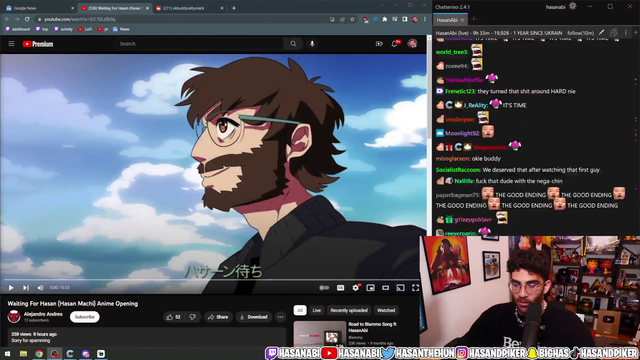Open Chrome three-dot menu
The image size is (640, 360).
tap(425, 19)
